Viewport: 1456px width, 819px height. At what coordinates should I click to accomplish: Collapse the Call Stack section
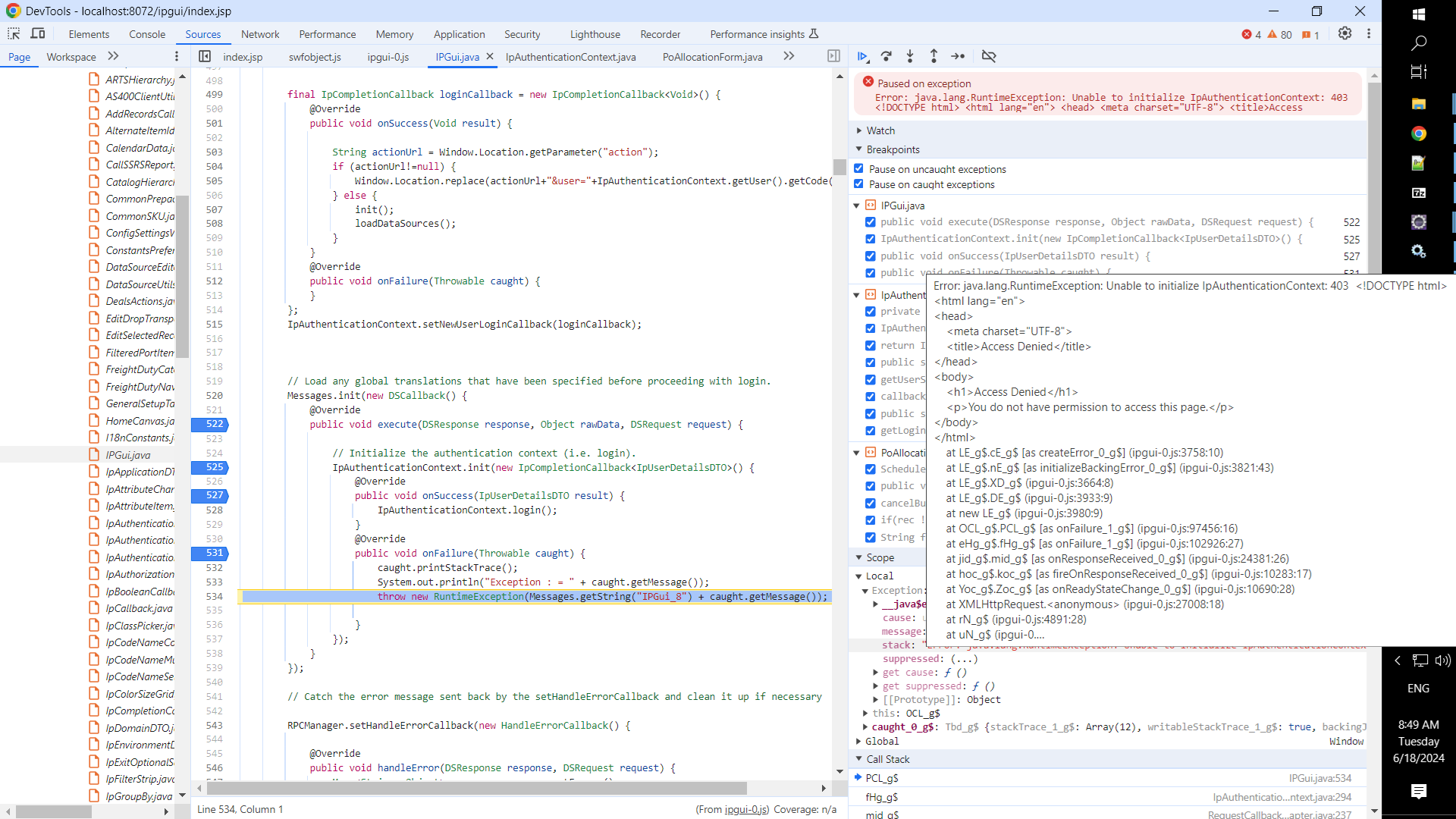click(887, 759)
